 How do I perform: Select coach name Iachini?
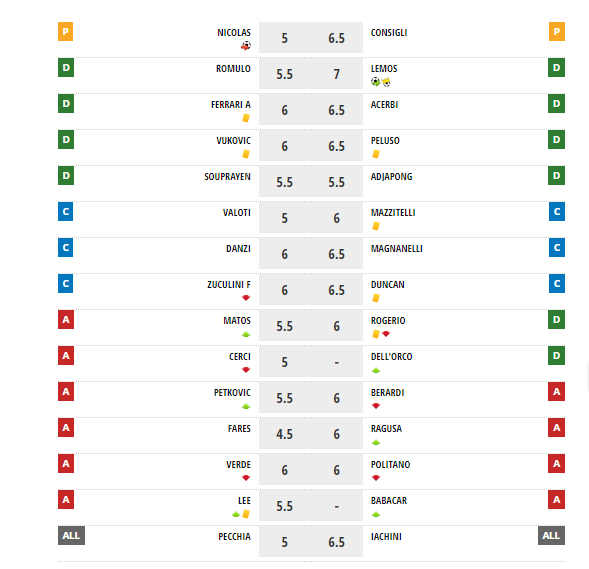tap(386, 537)
